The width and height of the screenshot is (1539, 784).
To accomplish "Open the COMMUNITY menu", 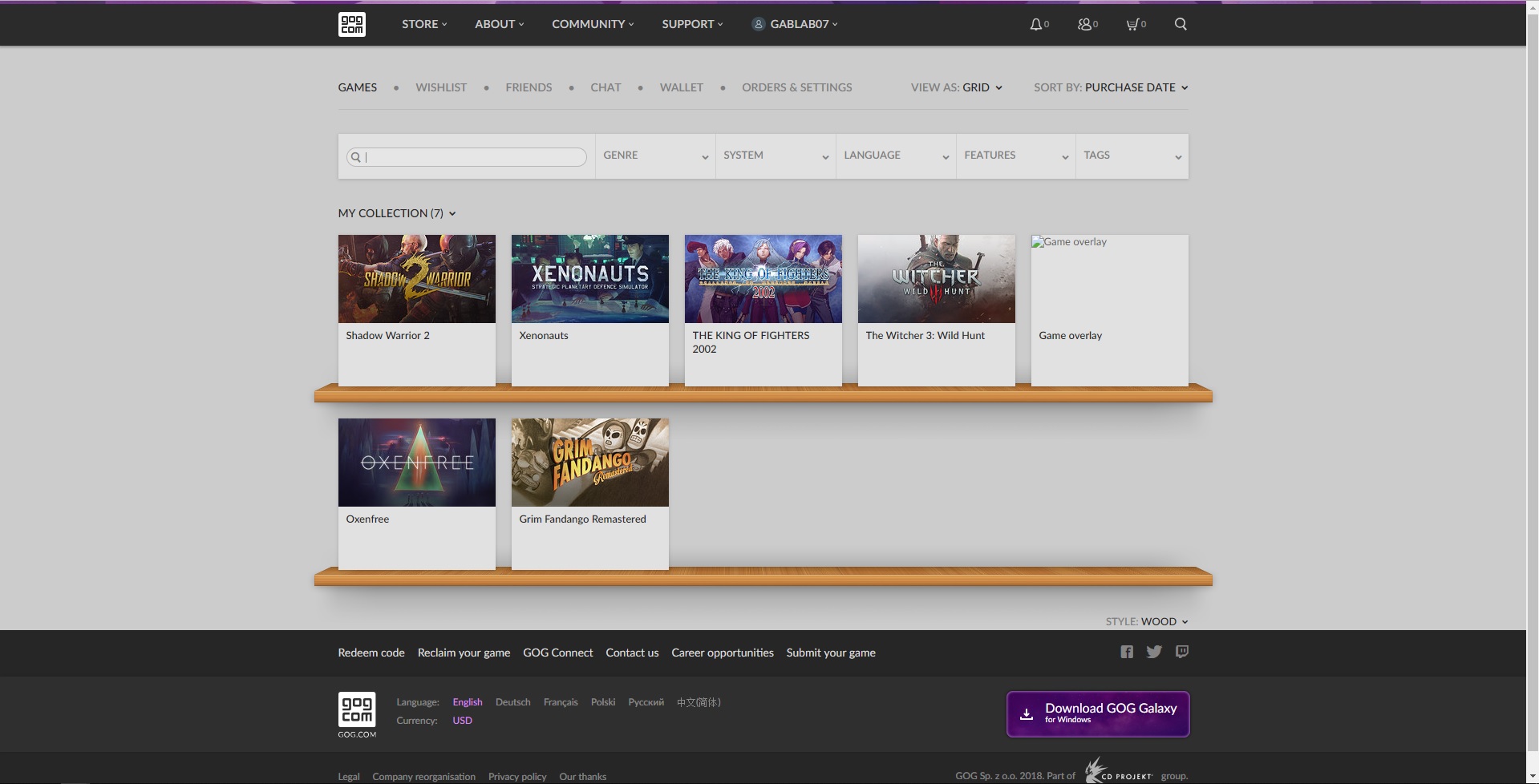I will point(593,24).
